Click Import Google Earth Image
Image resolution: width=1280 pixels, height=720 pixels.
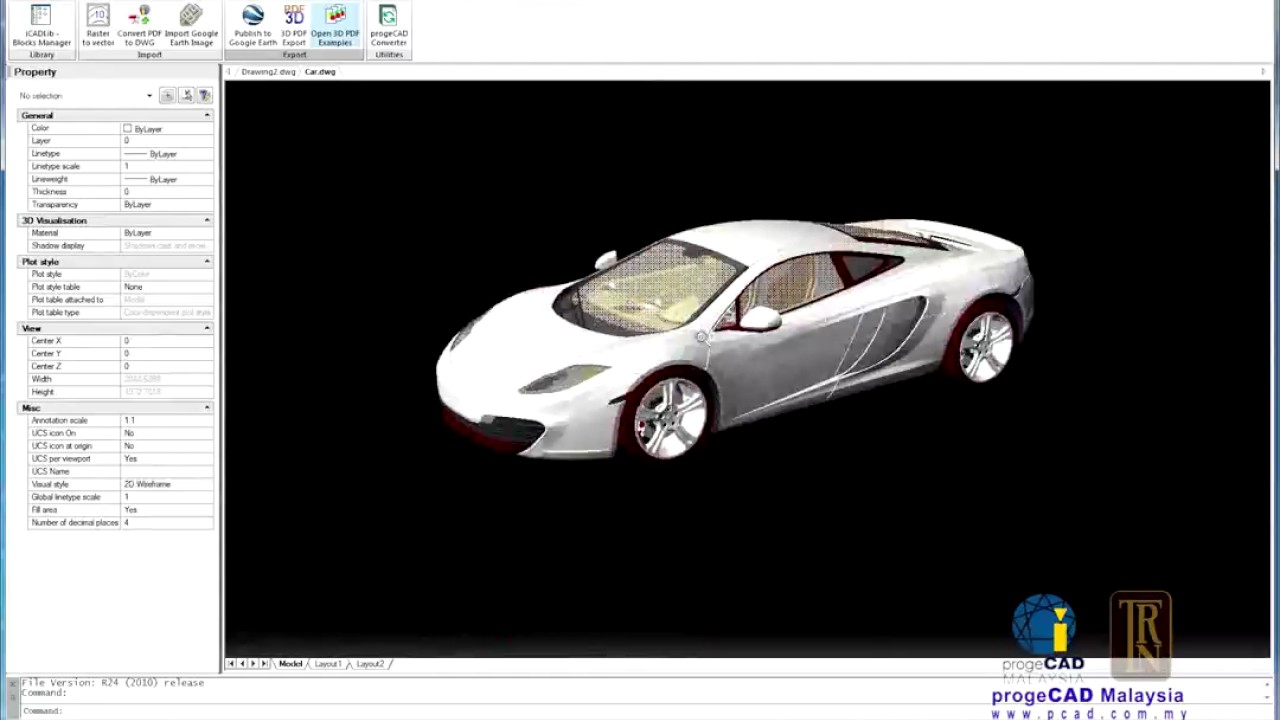(190, 25)
